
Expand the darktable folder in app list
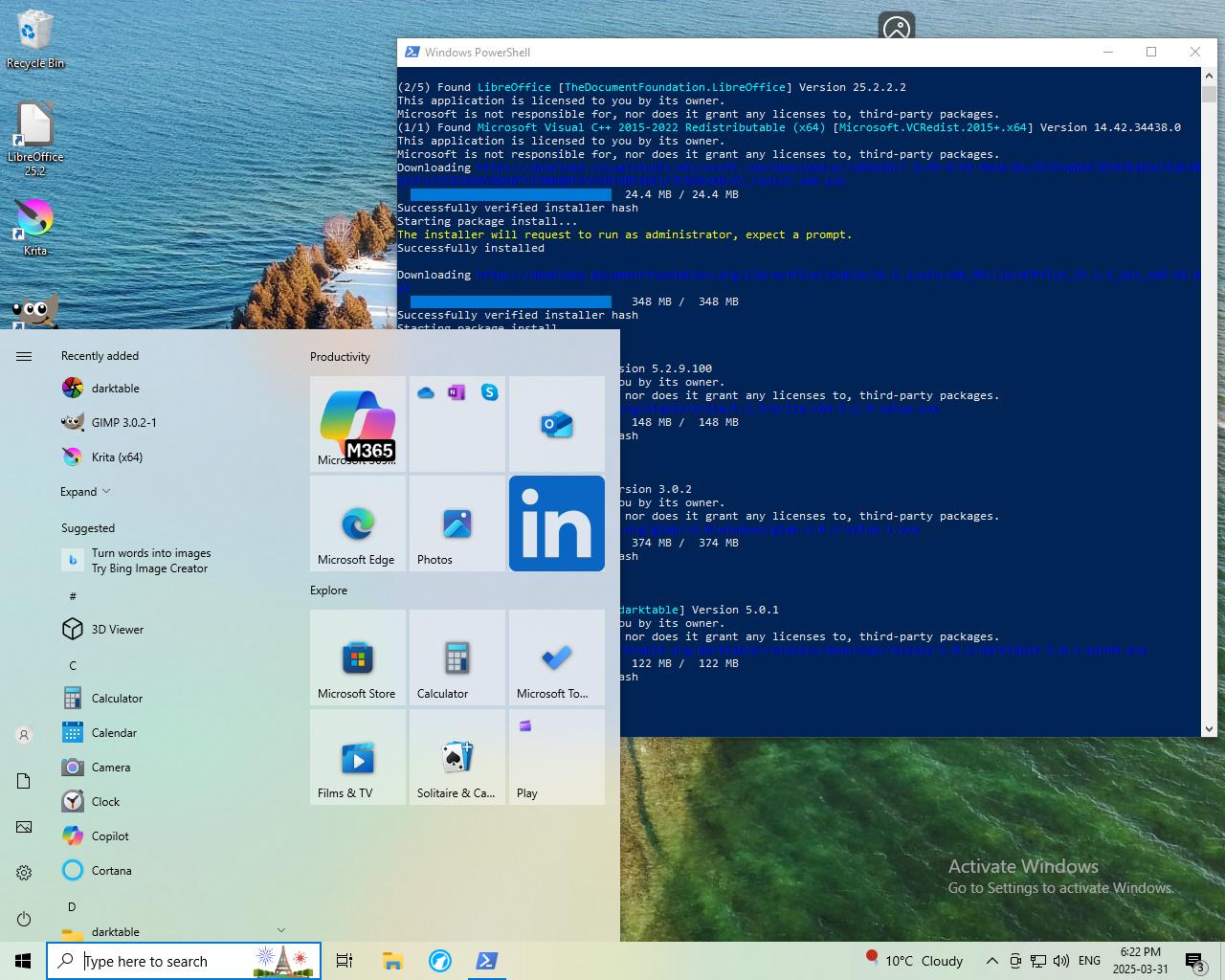172,931
